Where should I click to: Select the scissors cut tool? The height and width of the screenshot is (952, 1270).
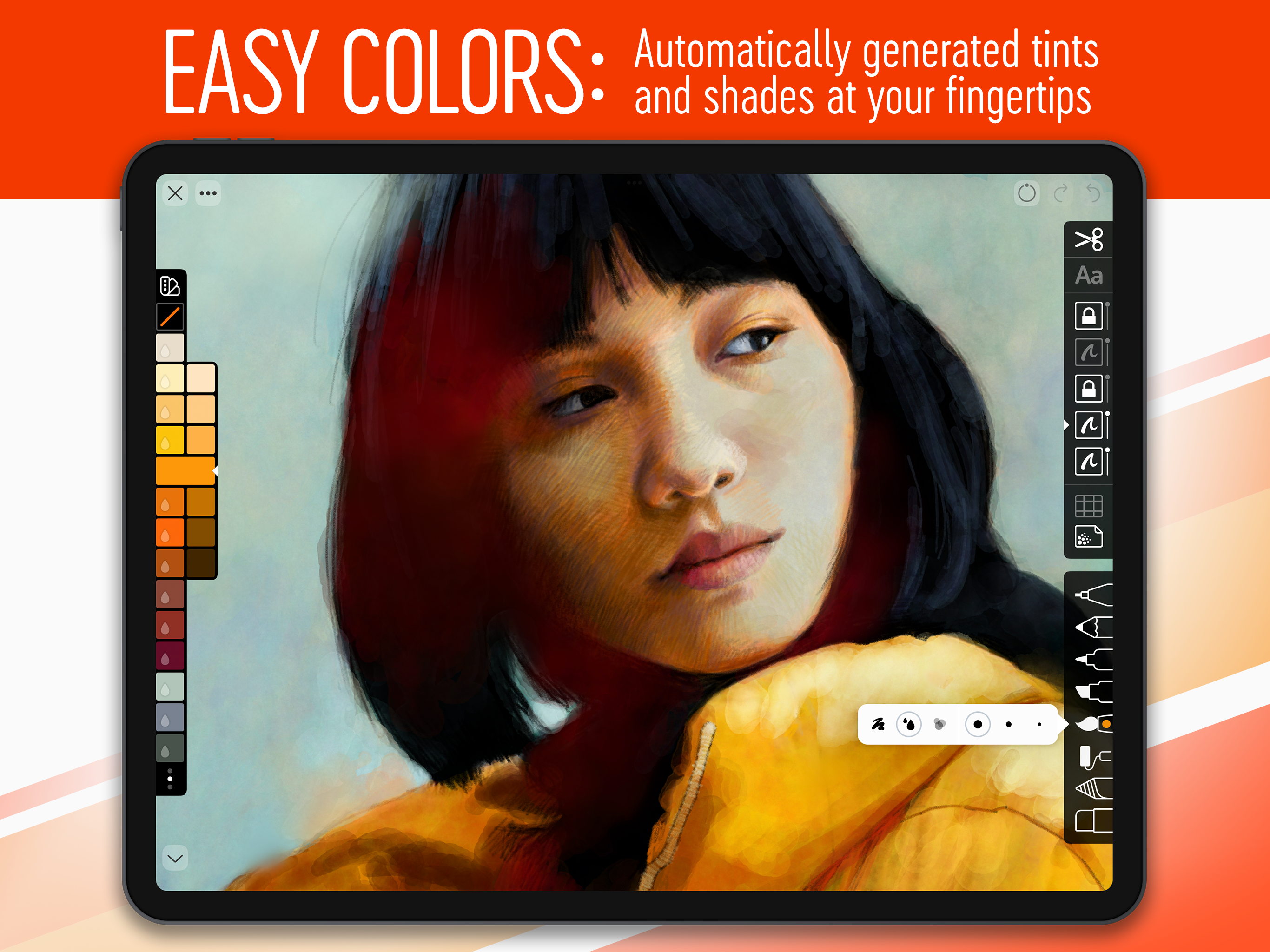pyautogui.click(x=1089, y=239)
